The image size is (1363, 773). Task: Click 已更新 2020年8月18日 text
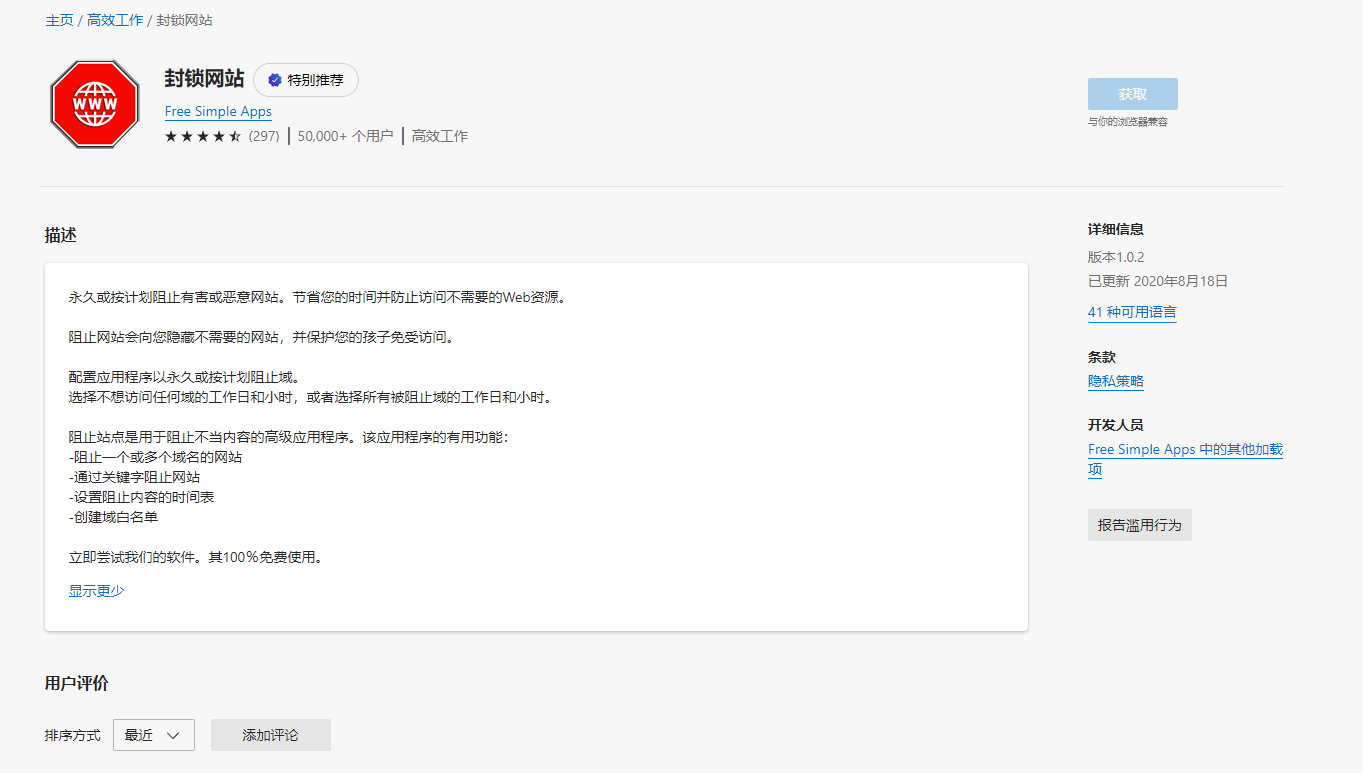[x=1158, y=281]
